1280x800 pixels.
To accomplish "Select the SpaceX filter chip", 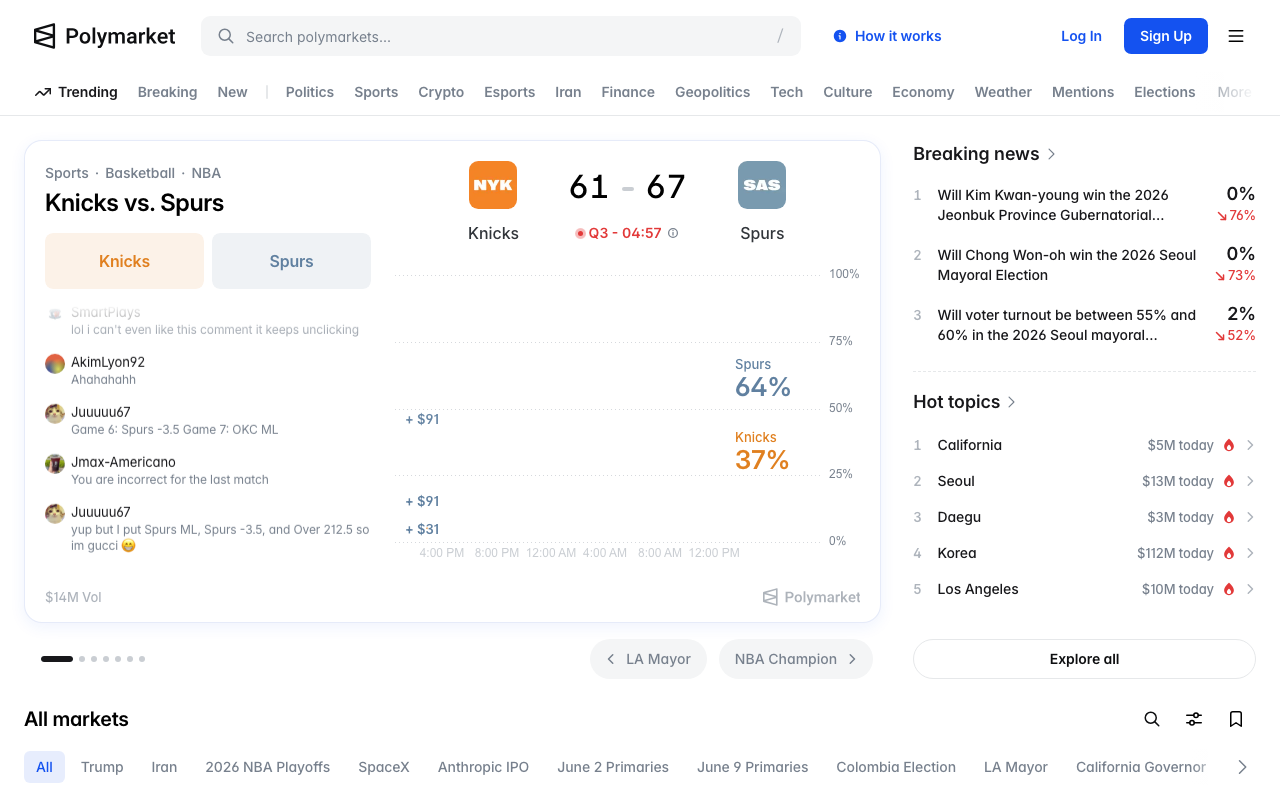I will 384,767.
